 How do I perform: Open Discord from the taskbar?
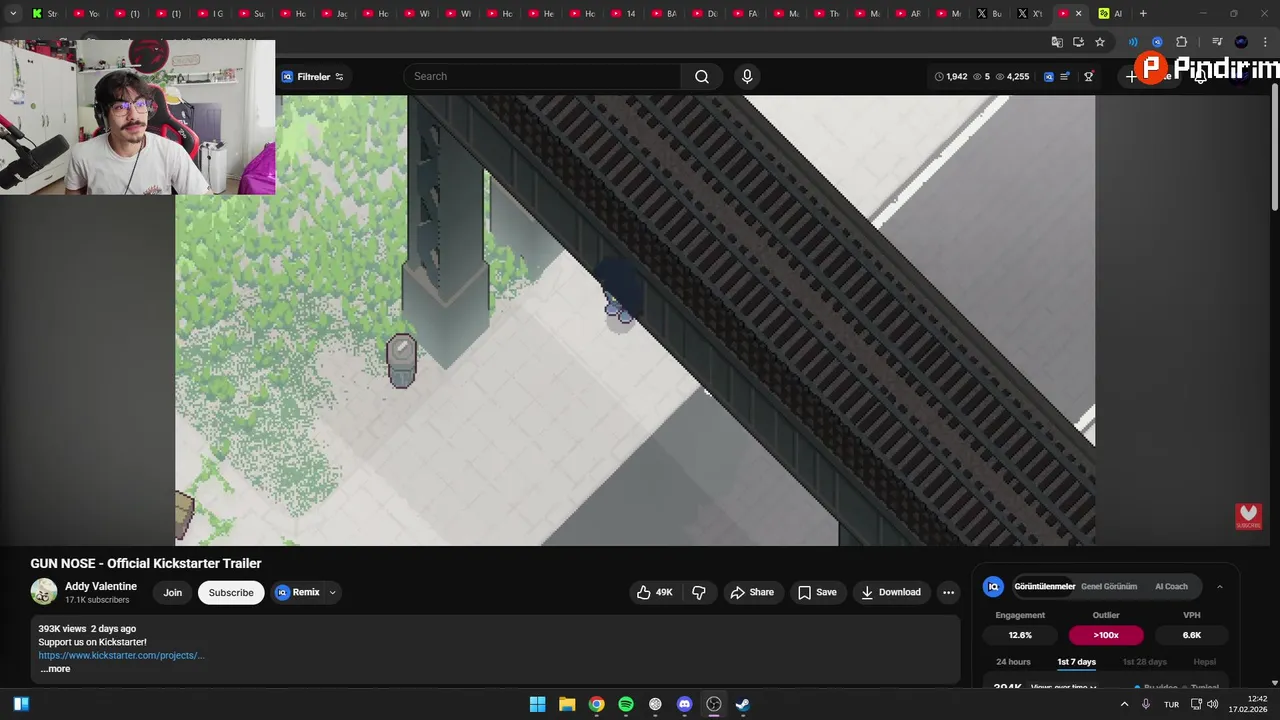(684, 704)
